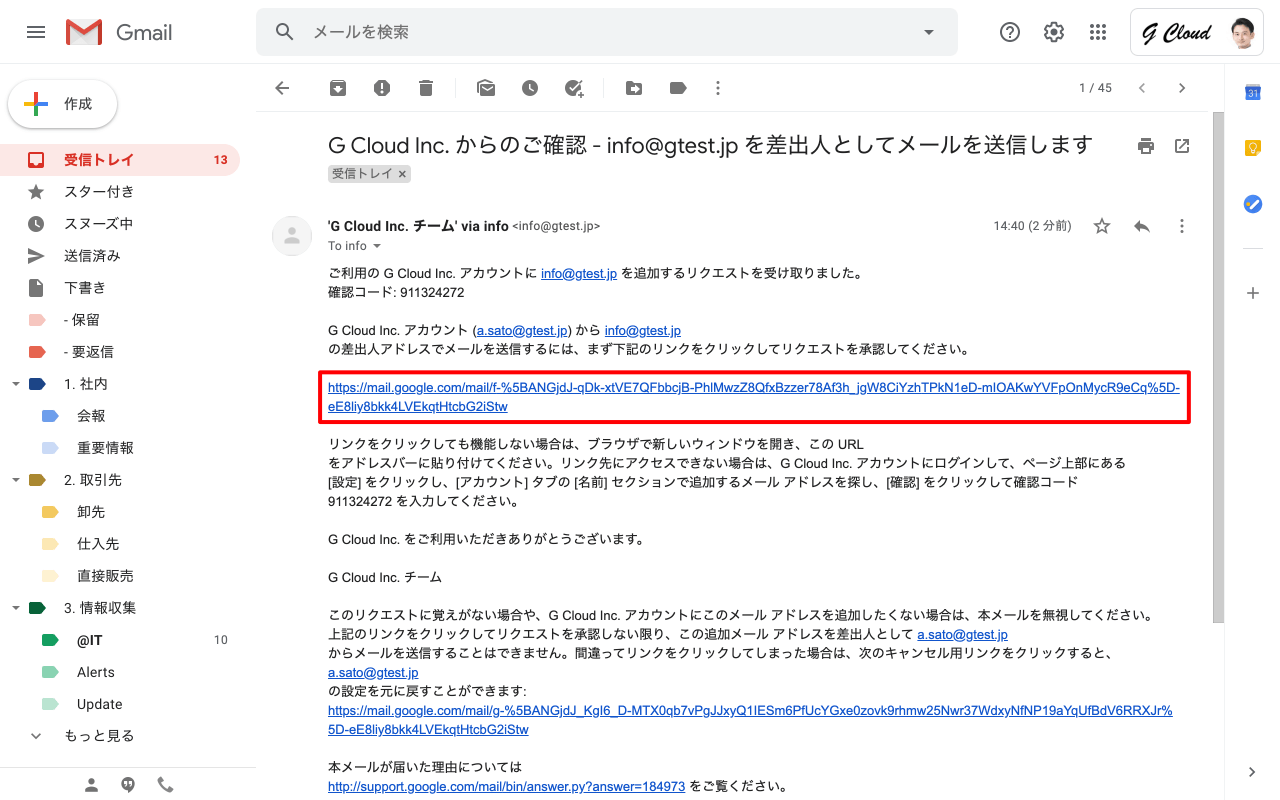Expand recipient details next to 'To info'
1280x800 pixels.
[x=377, y=246]
